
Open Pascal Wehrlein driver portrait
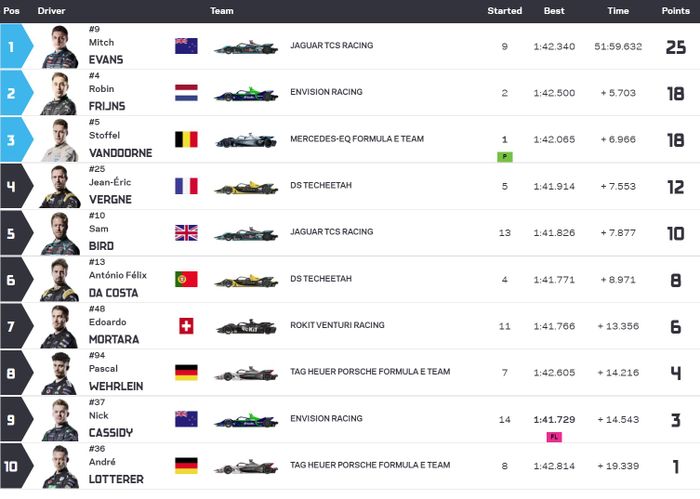[x=59, y=373]
